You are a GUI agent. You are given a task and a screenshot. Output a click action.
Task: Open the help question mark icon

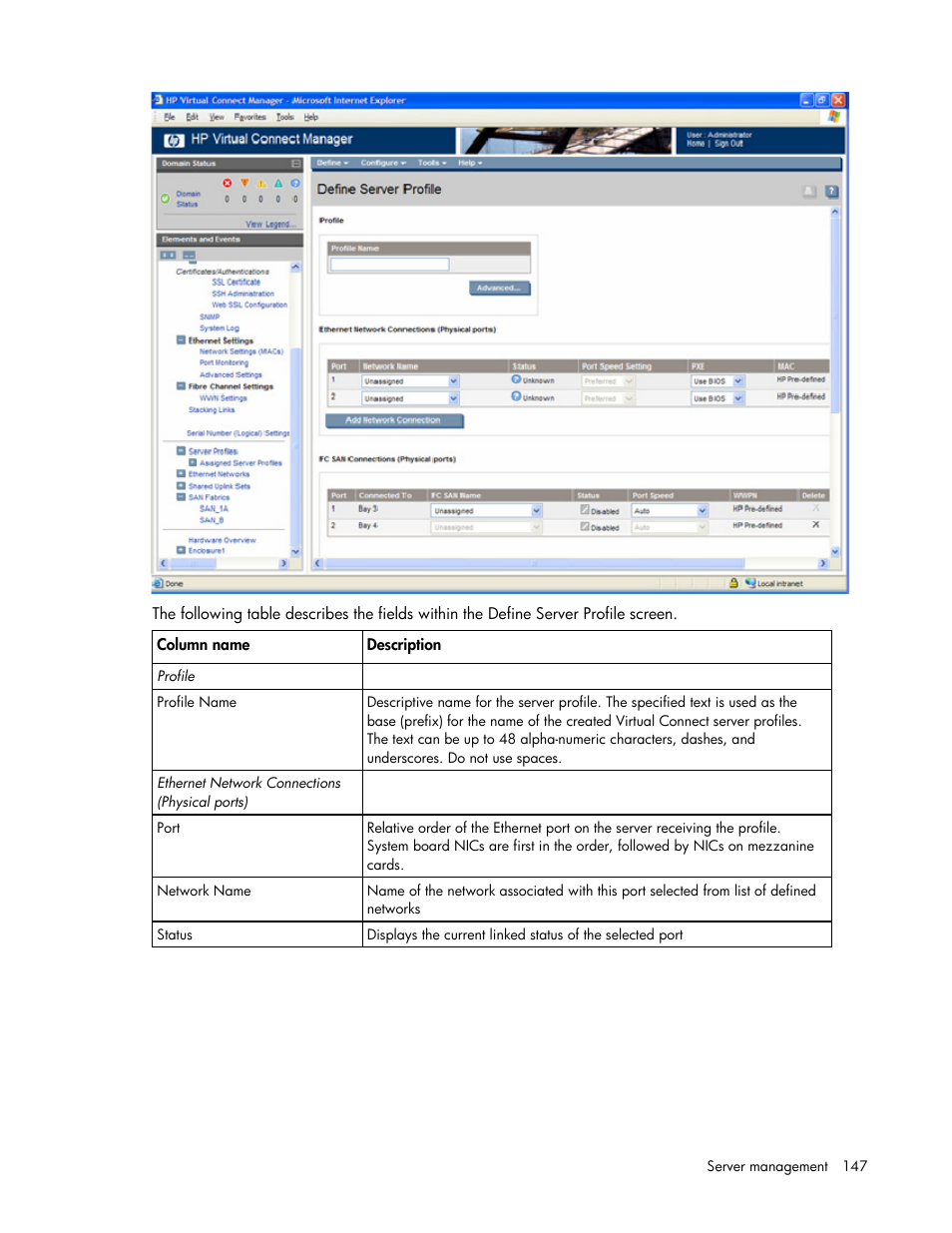pos(831,192)
